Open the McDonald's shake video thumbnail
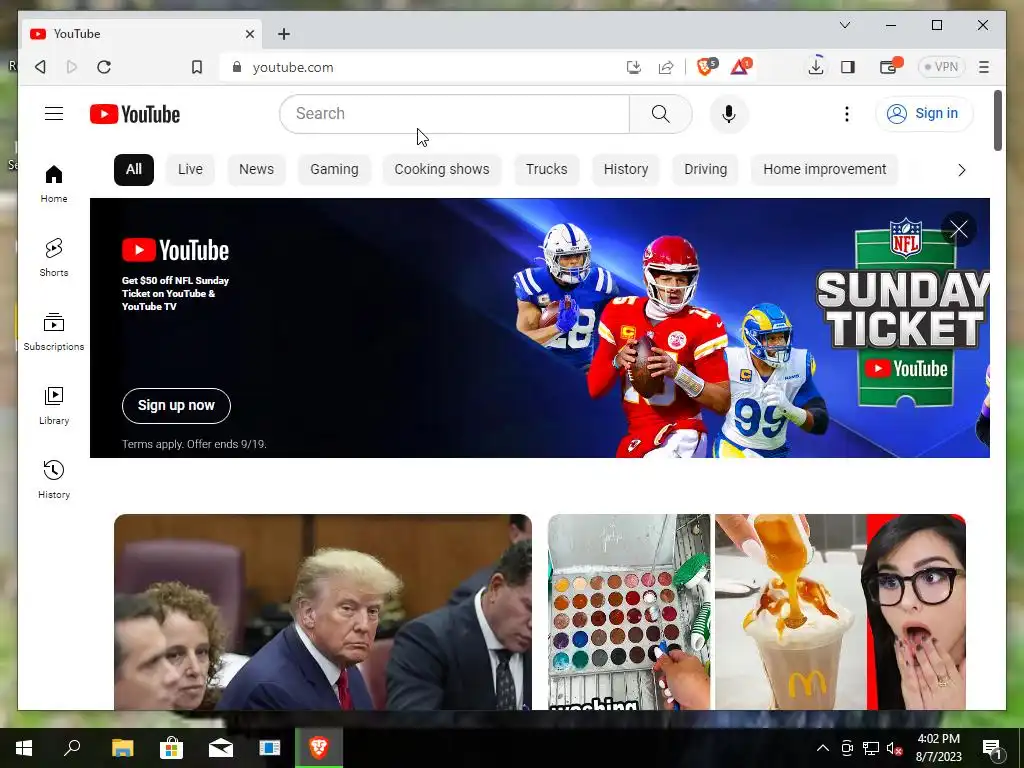The width and height of the screenshot is (1024, 768). 756,612
